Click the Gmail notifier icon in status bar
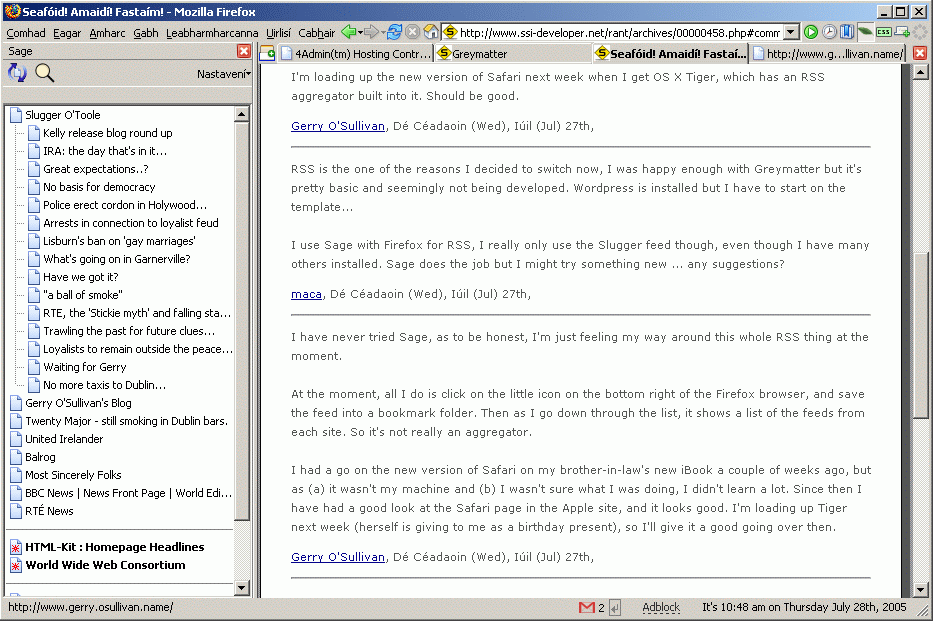 tap(587, 607)
